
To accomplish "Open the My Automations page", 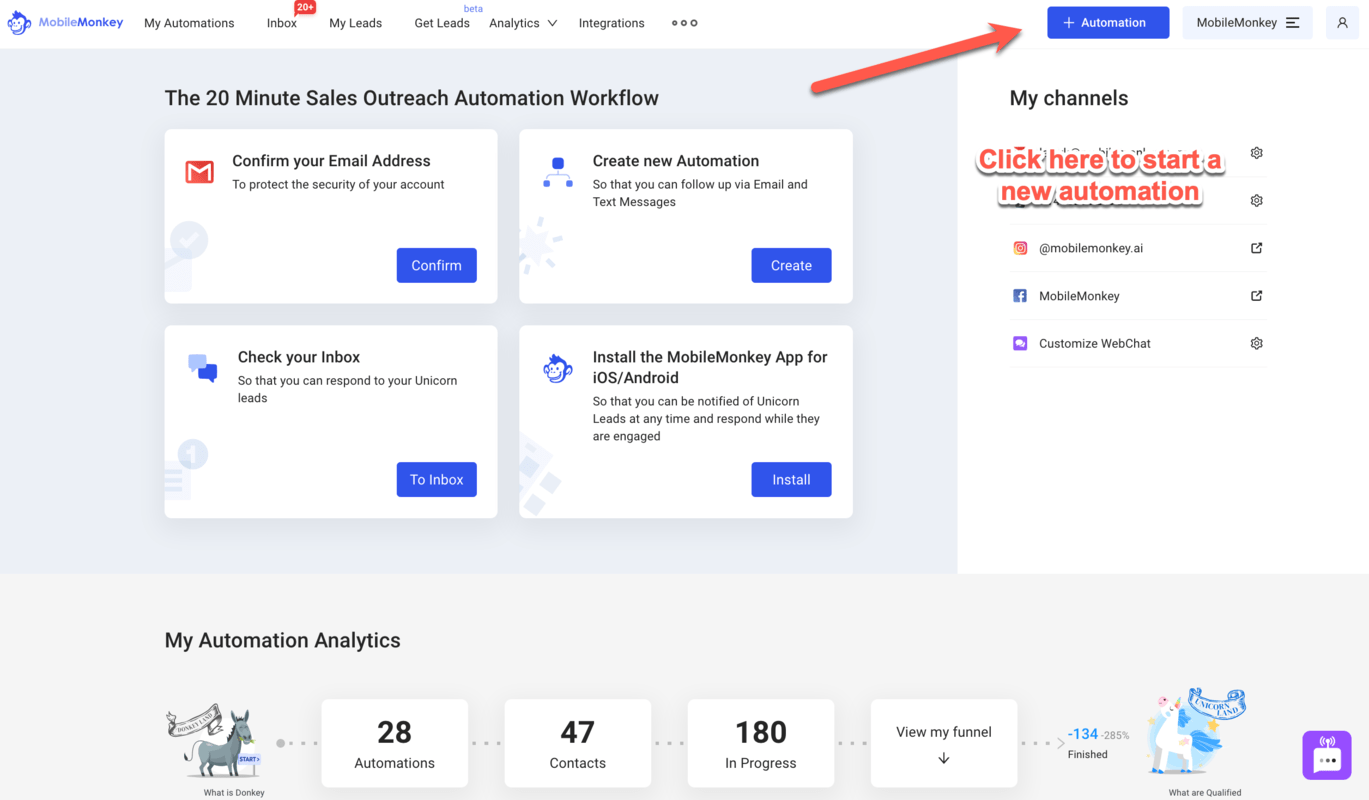I will pyautogui.click(x=189, y=23).
